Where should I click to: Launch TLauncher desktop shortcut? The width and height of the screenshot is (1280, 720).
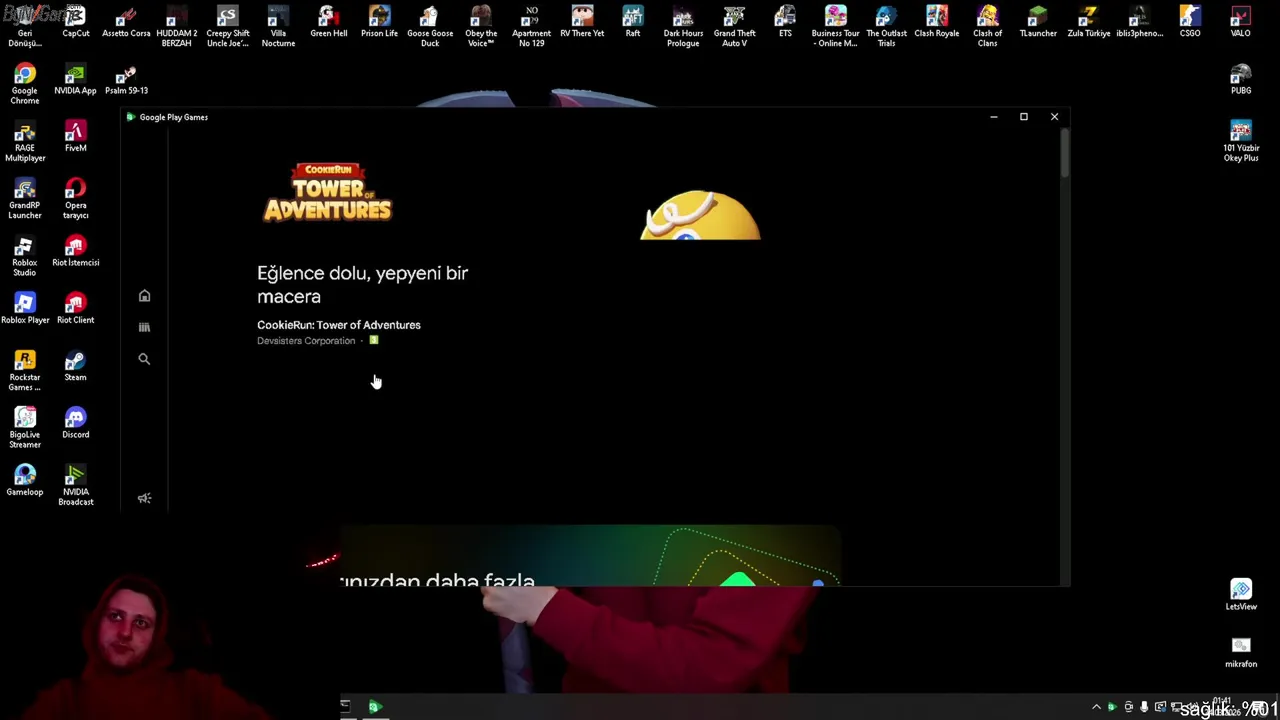click(1038, 22)
